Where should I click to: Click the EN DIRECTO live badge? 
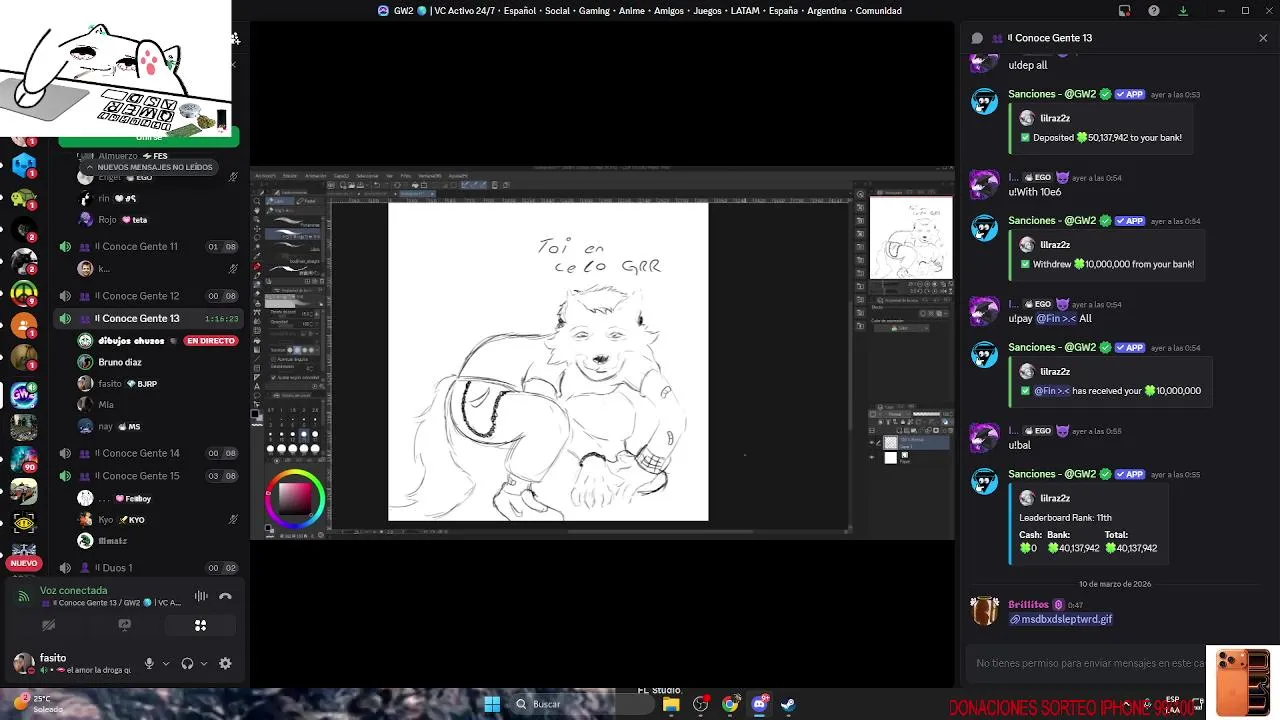tap(211, 341)
